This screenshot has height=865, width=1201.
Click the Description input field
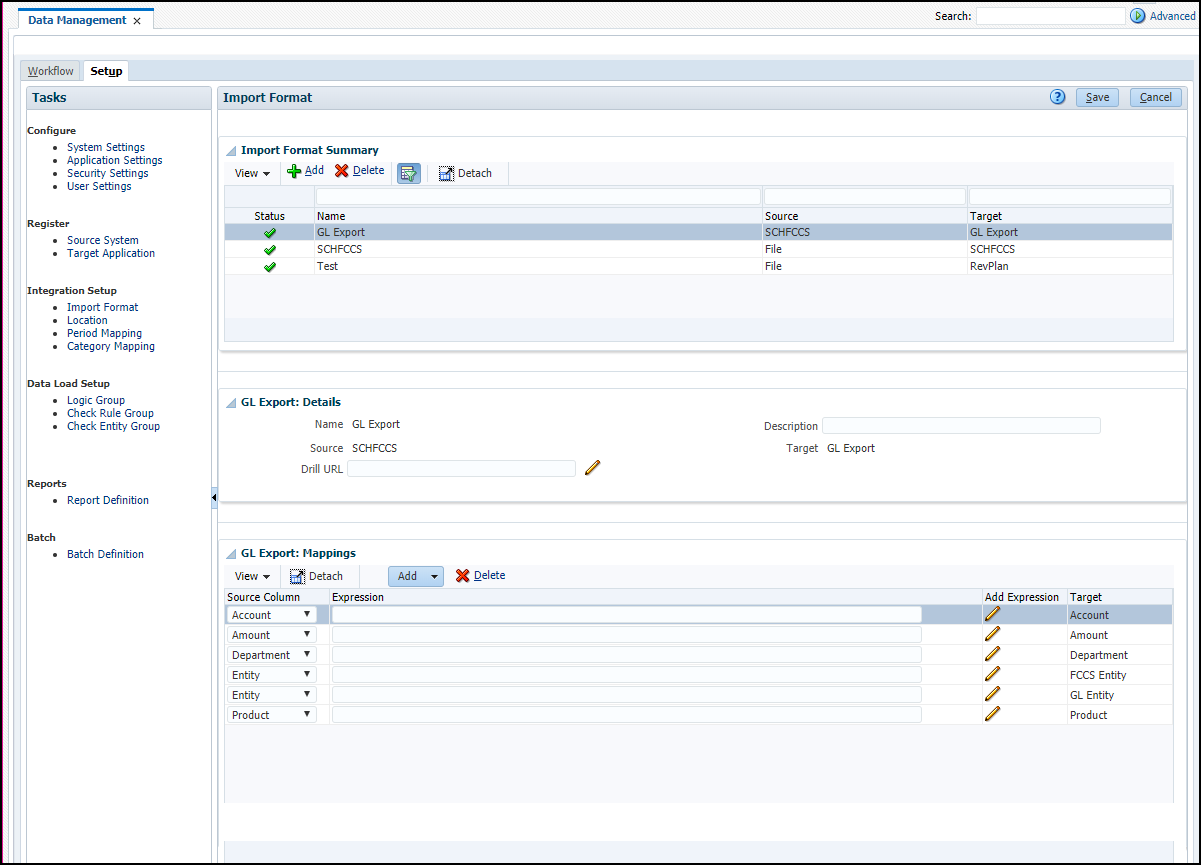[x=960, y=425]
